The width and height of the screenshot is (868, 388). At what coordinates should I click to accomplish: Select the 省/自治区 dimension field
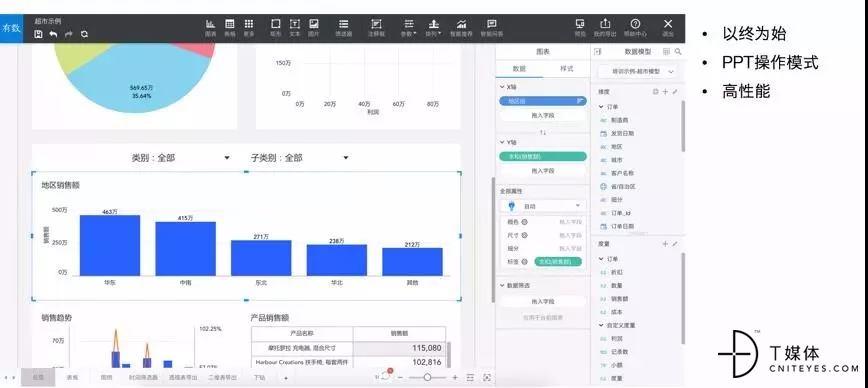[623, 187]
